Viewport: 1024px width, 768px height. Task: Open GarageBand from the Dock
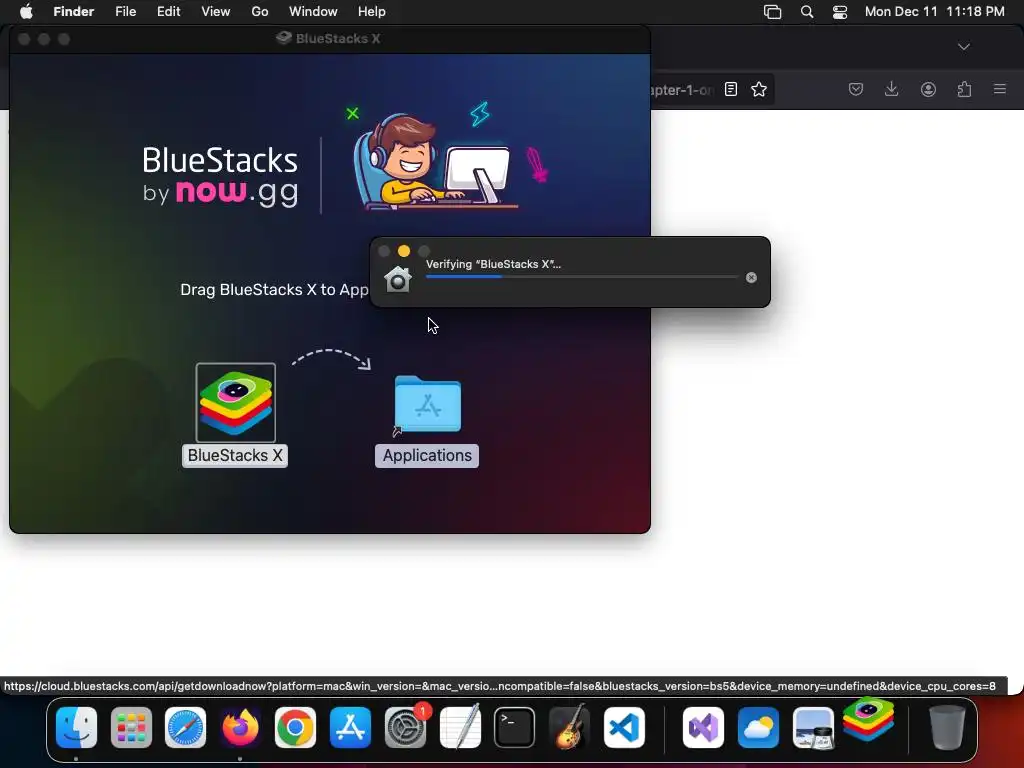tap(569, 727)
